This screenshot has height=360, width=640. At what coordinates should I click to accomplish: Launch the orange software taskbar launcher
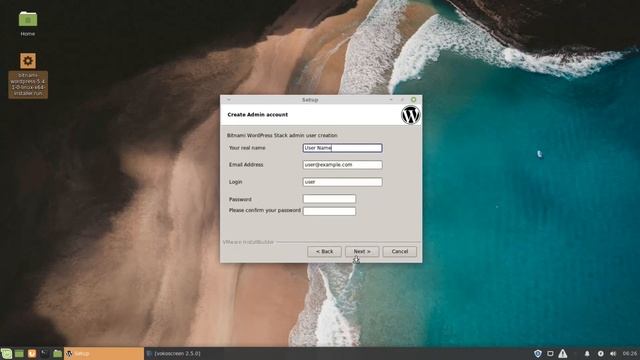(32, 353)
